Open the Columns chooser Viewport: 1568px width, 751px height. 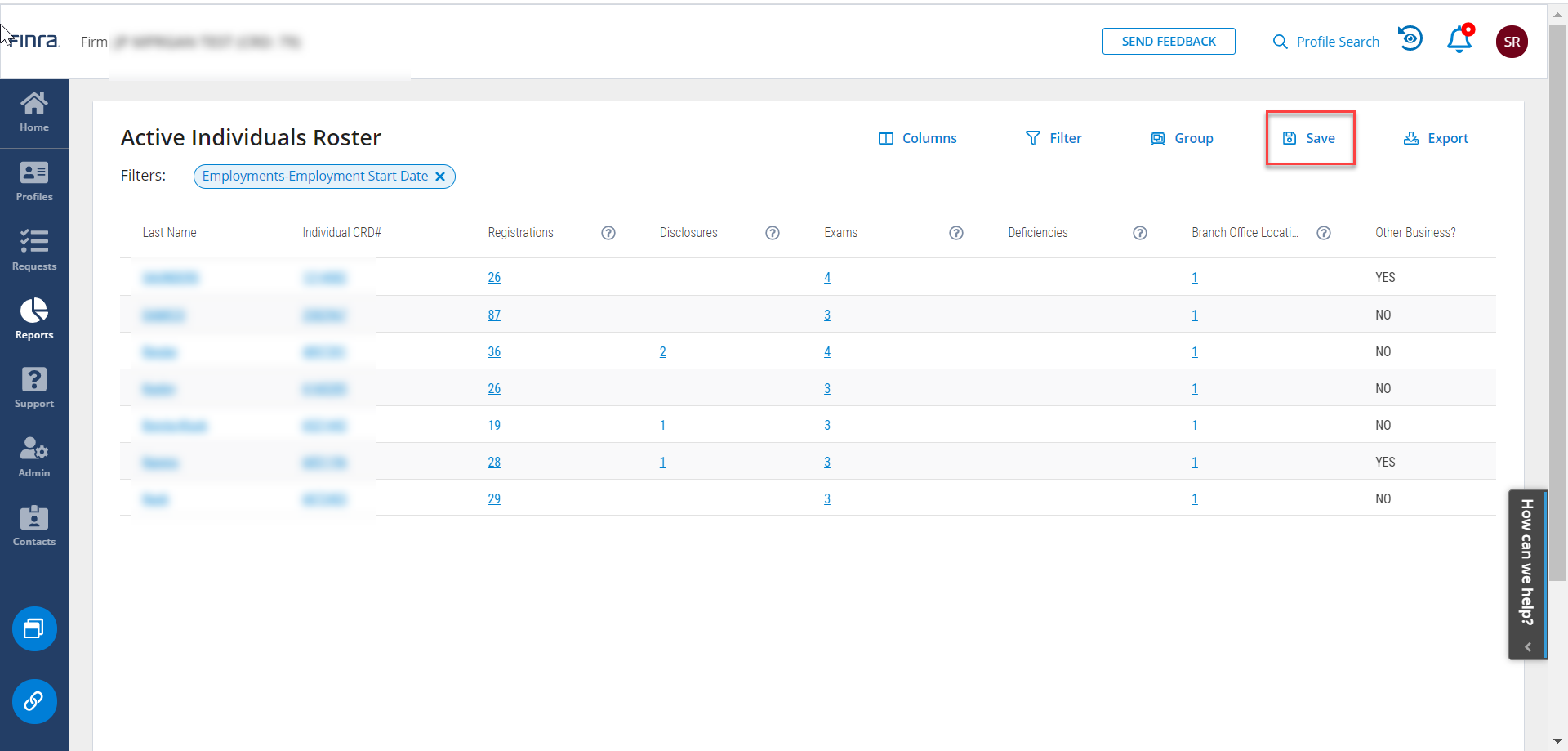coord(917,138)
